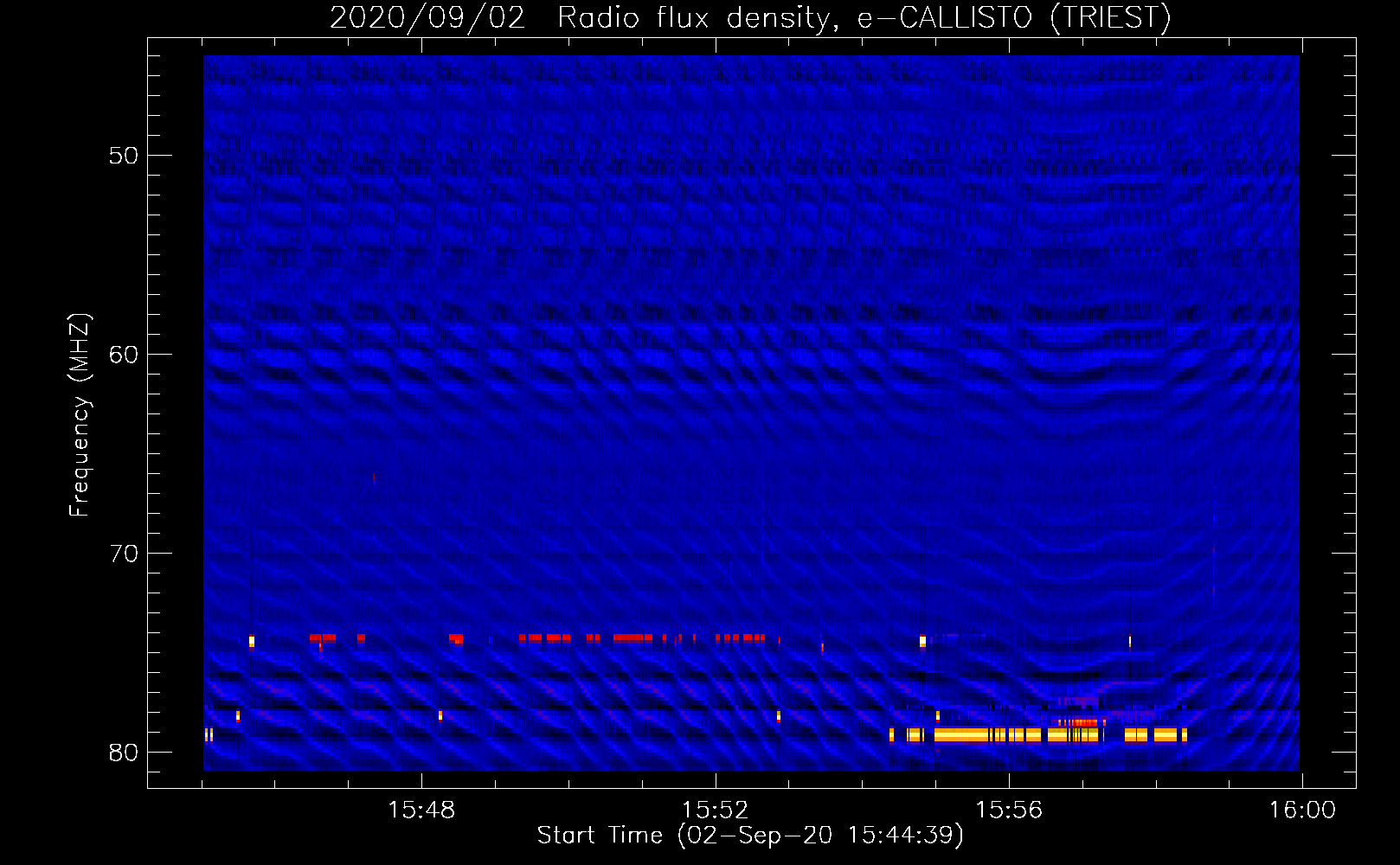
Task: Click the 'Frequency (MHZ)' axis label
Action: click(80, 415)
